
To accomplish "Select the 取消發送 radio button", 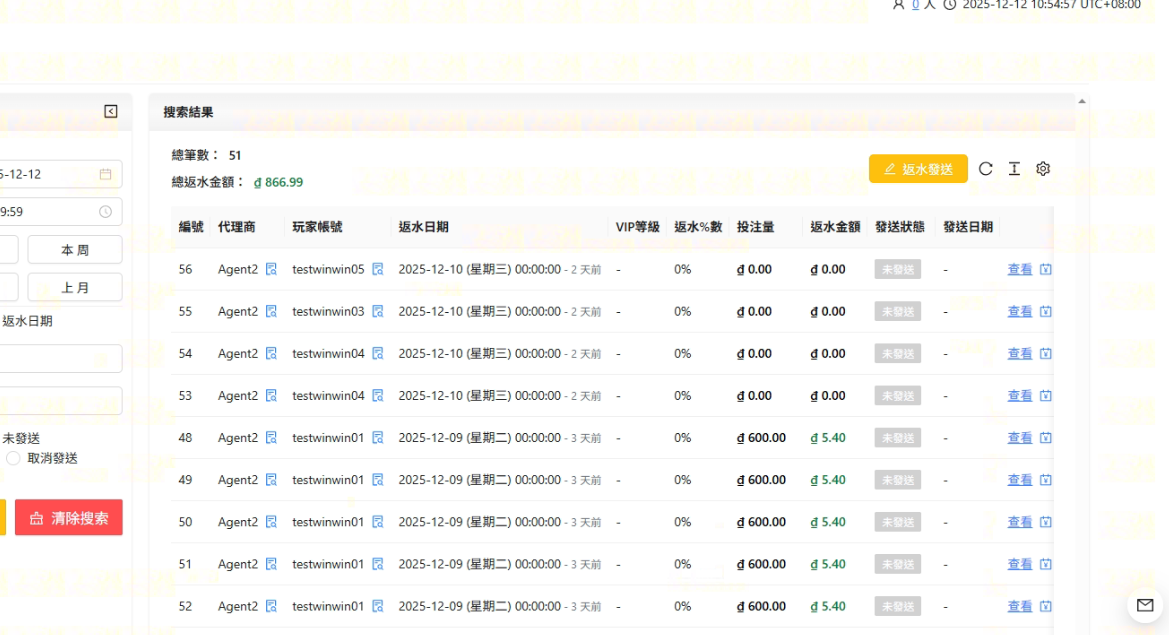I will tap(13, 458).
